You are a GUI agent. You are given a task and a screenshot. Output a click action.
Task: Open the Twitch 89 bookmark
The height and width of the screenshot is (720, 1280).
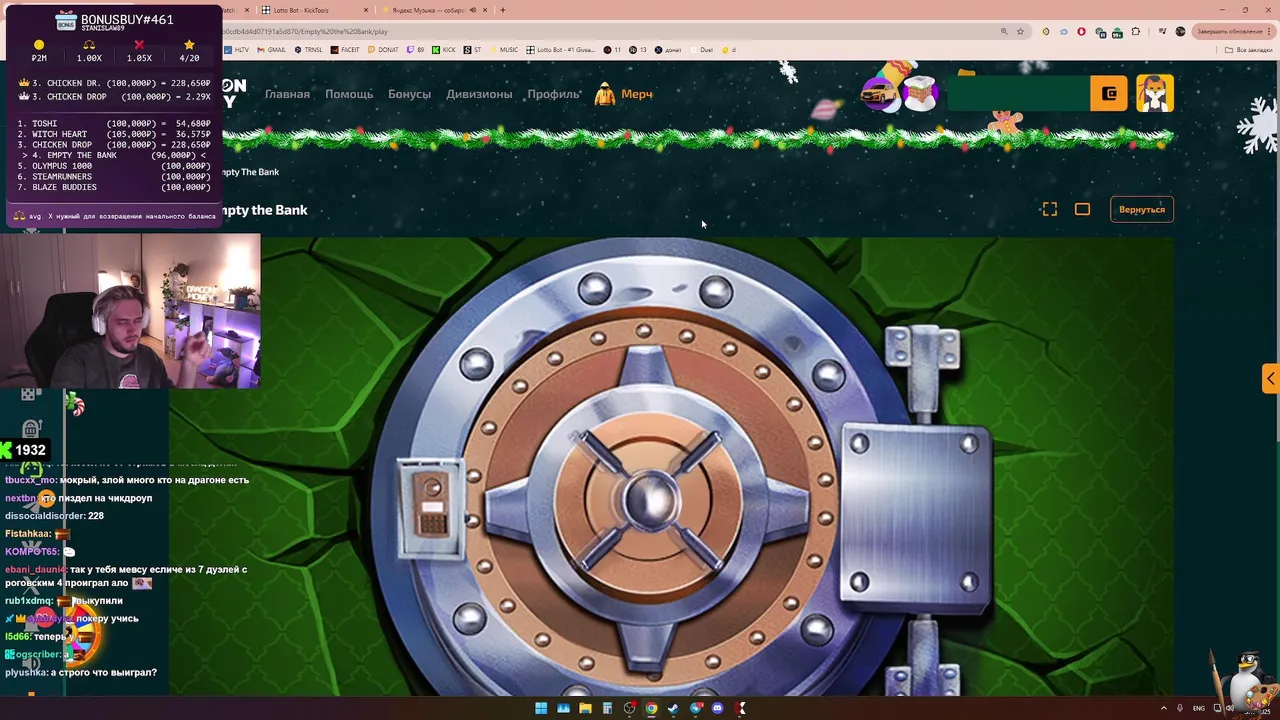[415, 50]
